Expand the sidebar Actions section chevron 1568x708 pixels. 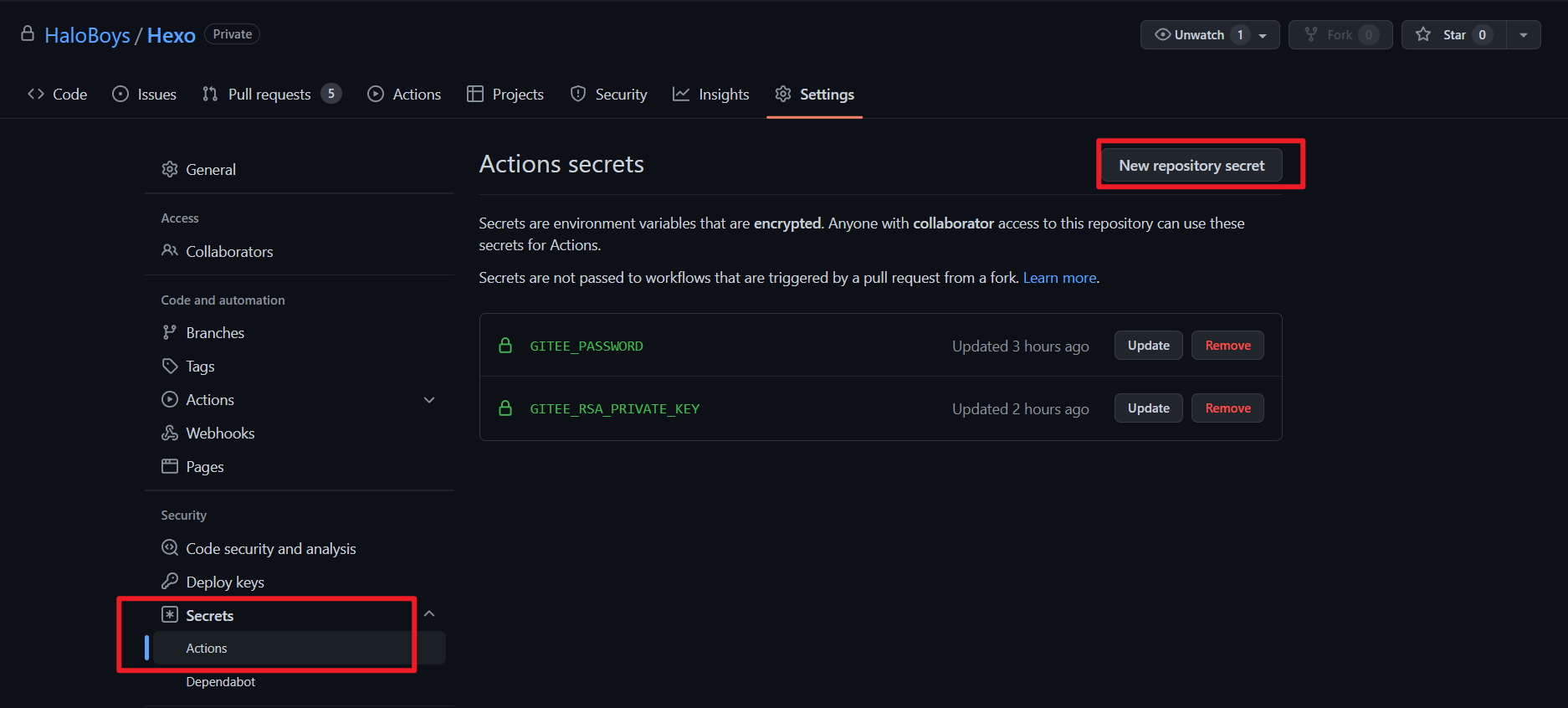click(429, 400)
